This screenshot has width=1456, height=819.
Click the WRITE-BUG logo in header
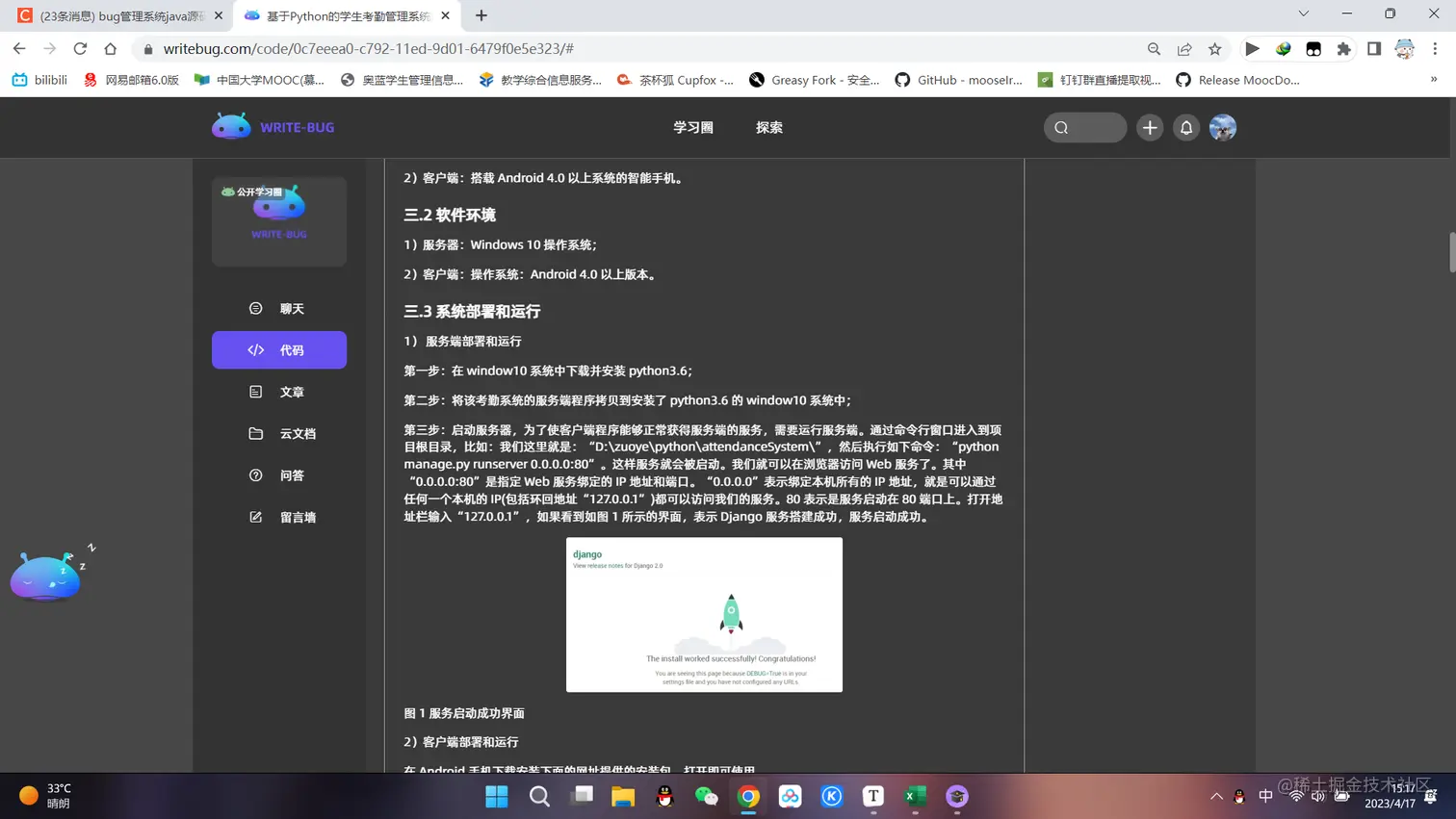coord(273,127)
